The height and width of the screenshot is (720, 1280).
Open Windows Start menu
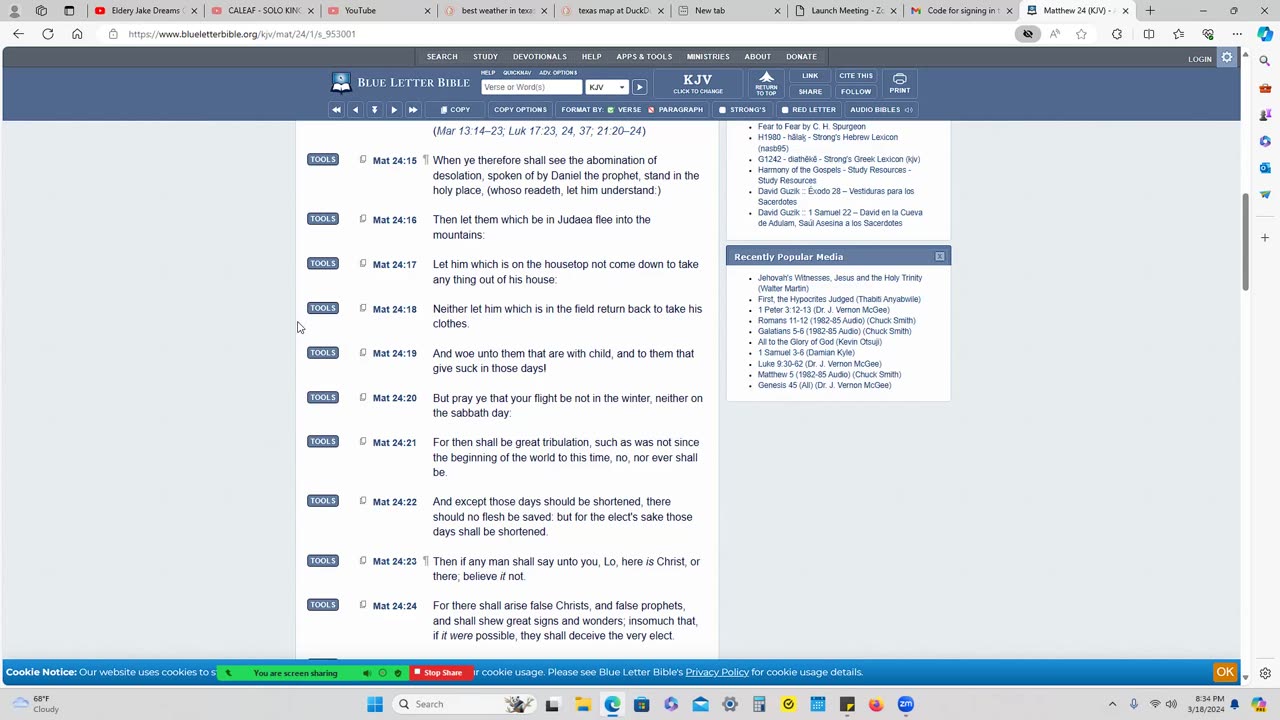[x=375, y=704]
